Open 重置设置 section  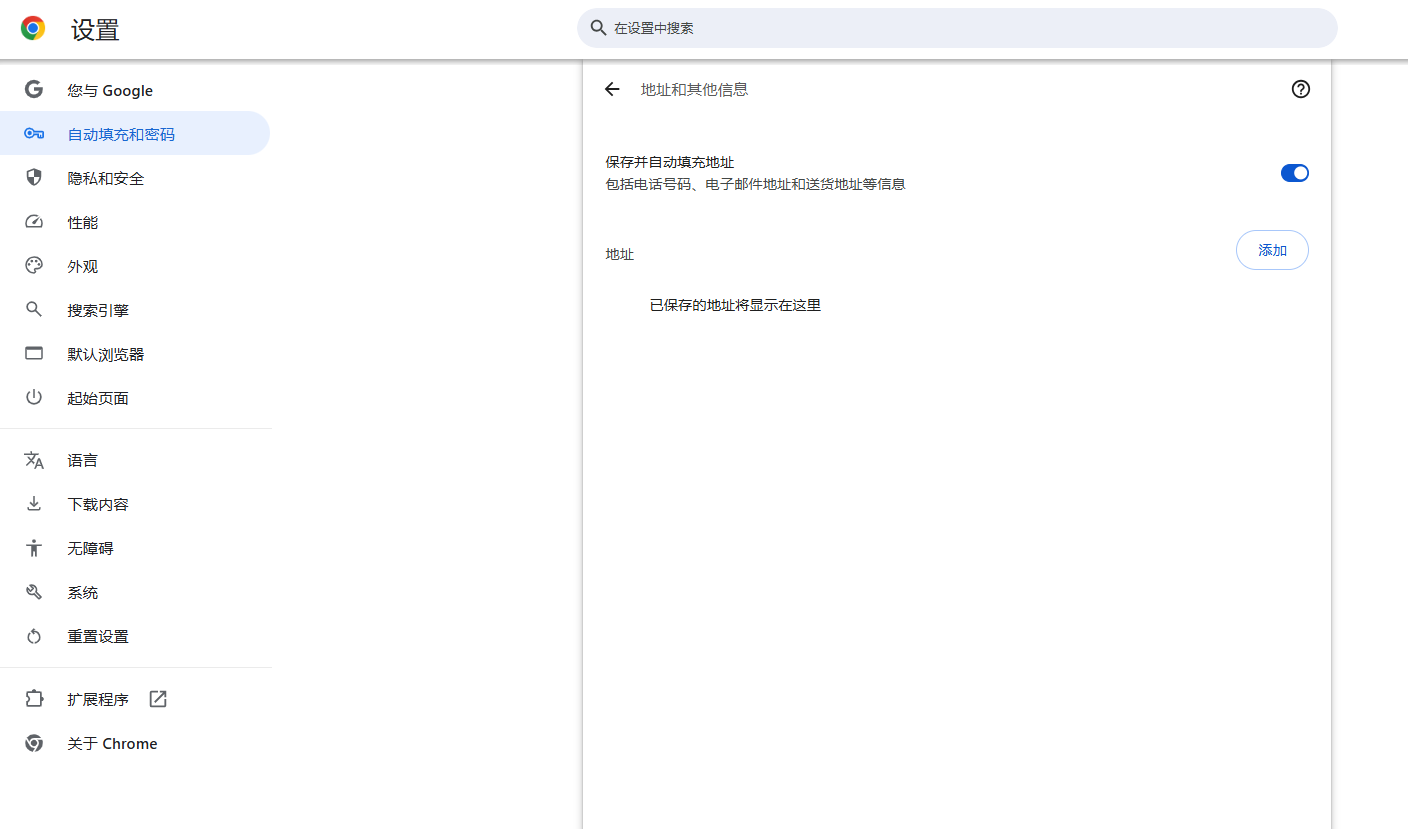(135, 636)
